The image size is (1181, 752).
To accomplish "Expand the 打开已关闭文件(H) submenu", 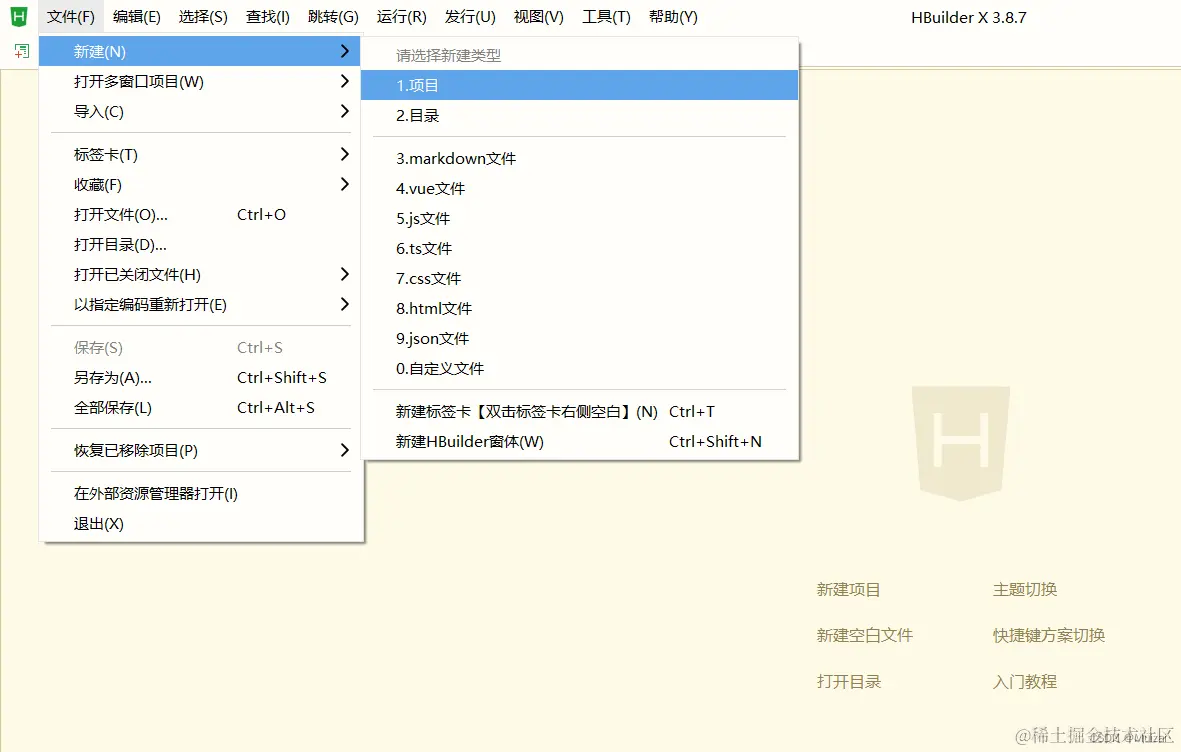I will tap(200, 275).
